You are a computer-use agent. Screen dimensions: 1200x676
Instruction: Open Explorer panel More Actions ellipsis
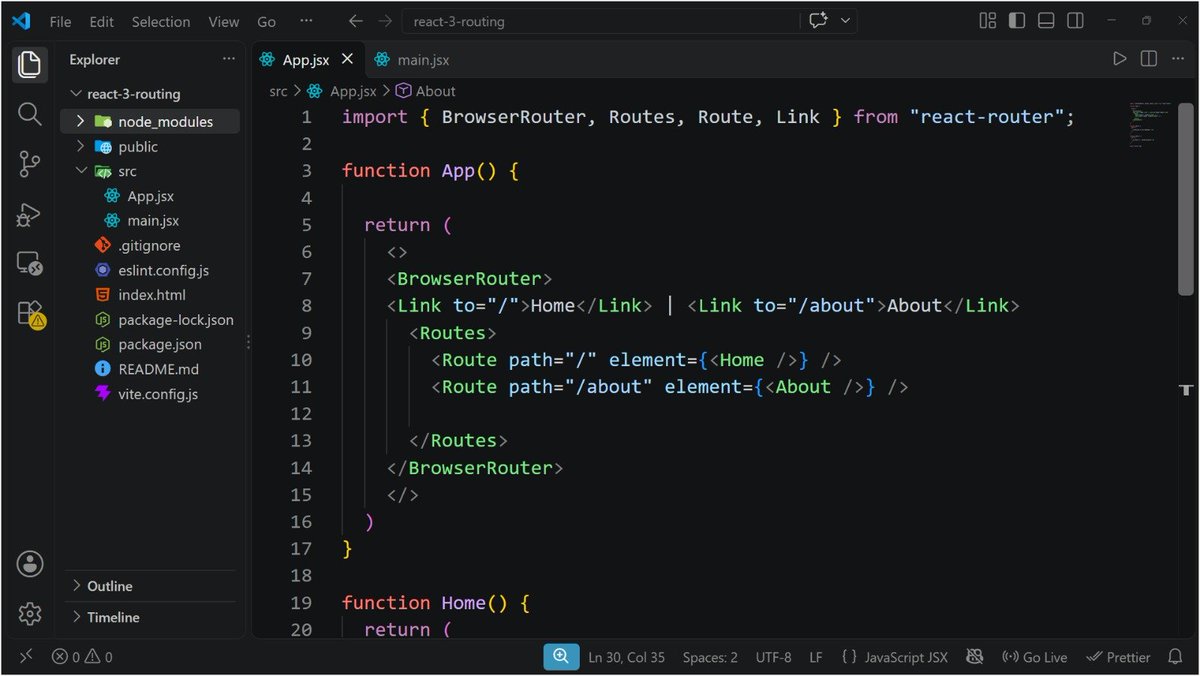(x=229, y=60)
